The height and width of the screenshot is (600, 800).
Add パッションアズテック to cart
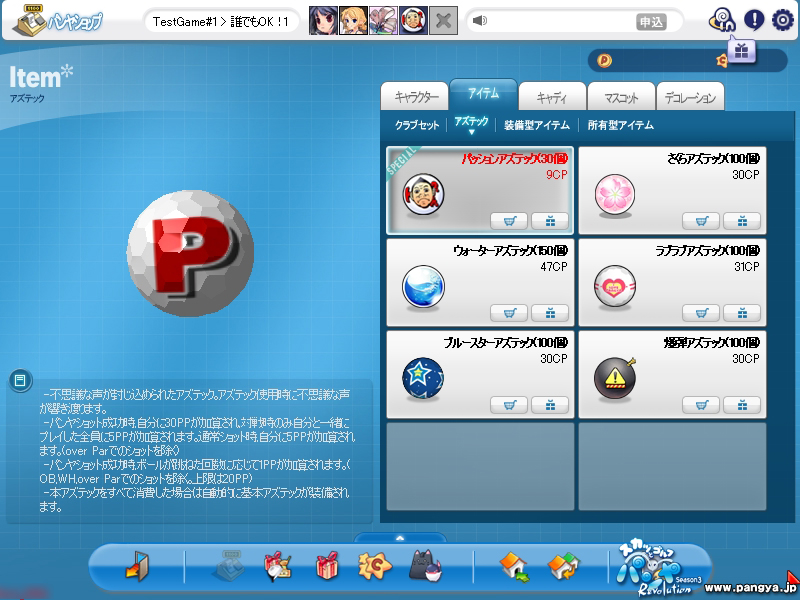(509, 220)
